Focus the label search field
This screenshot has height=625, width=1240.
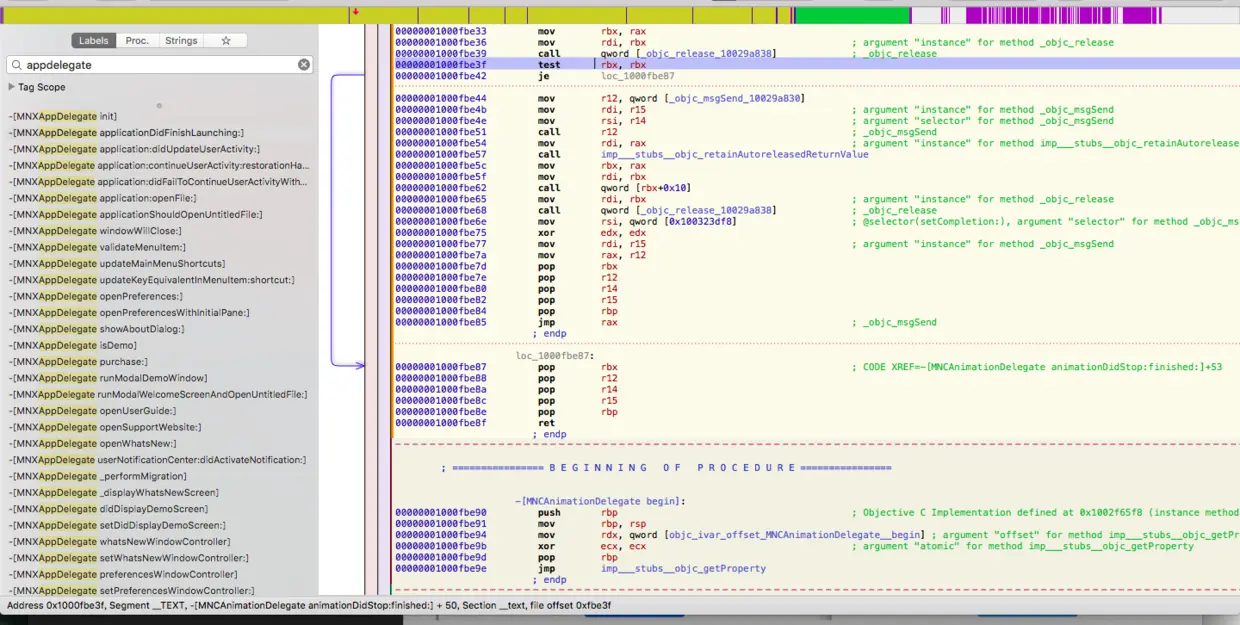pyautogui.click(x=159, y=64)
